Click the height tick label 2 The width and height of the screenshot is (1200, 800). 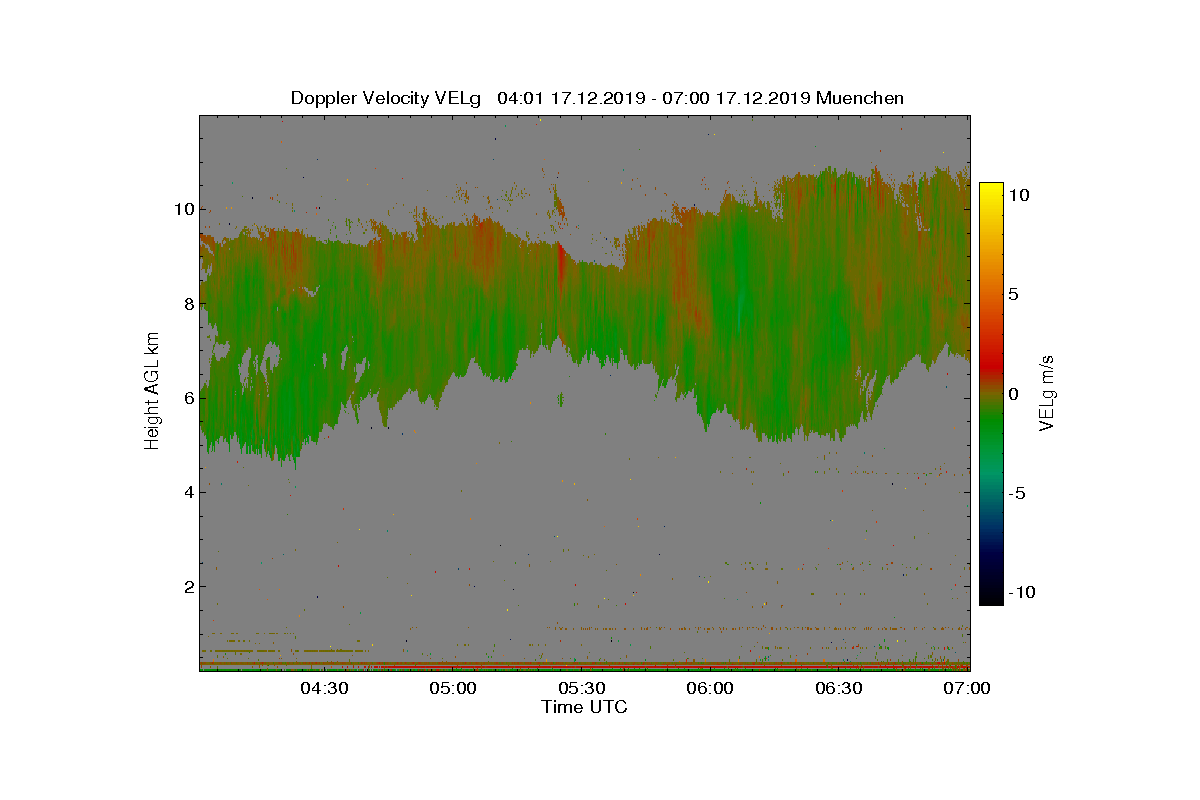[x=187, y=586]
